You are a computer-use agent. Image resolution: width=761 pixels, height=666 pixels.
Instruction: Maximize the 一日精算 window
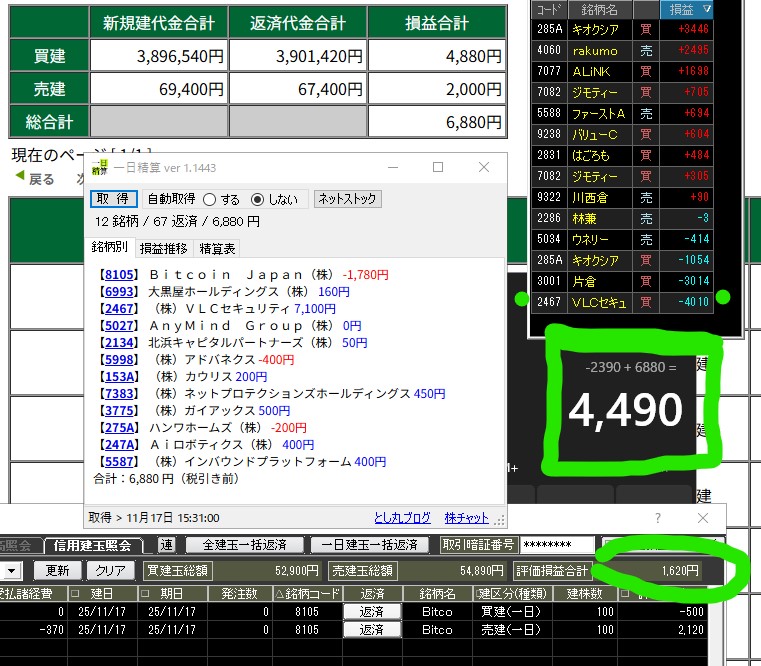pyautogui.click(x=437, y=167)
